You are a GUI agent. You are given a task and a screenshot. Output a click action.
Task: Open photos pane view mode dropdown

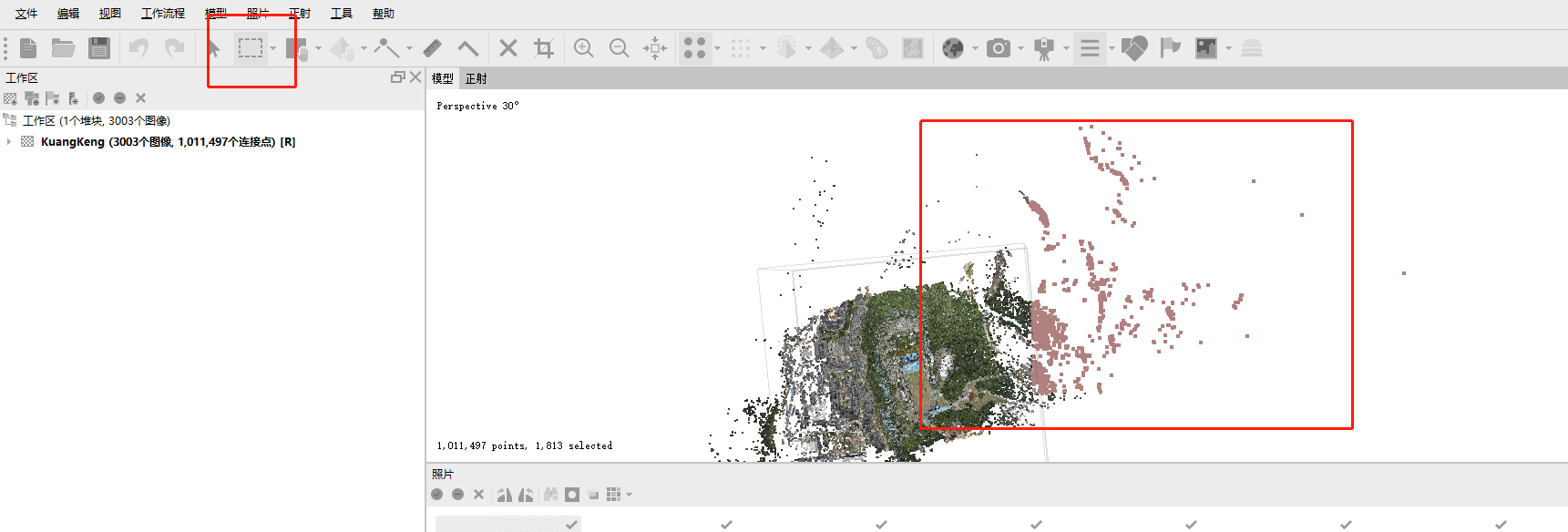629,495
